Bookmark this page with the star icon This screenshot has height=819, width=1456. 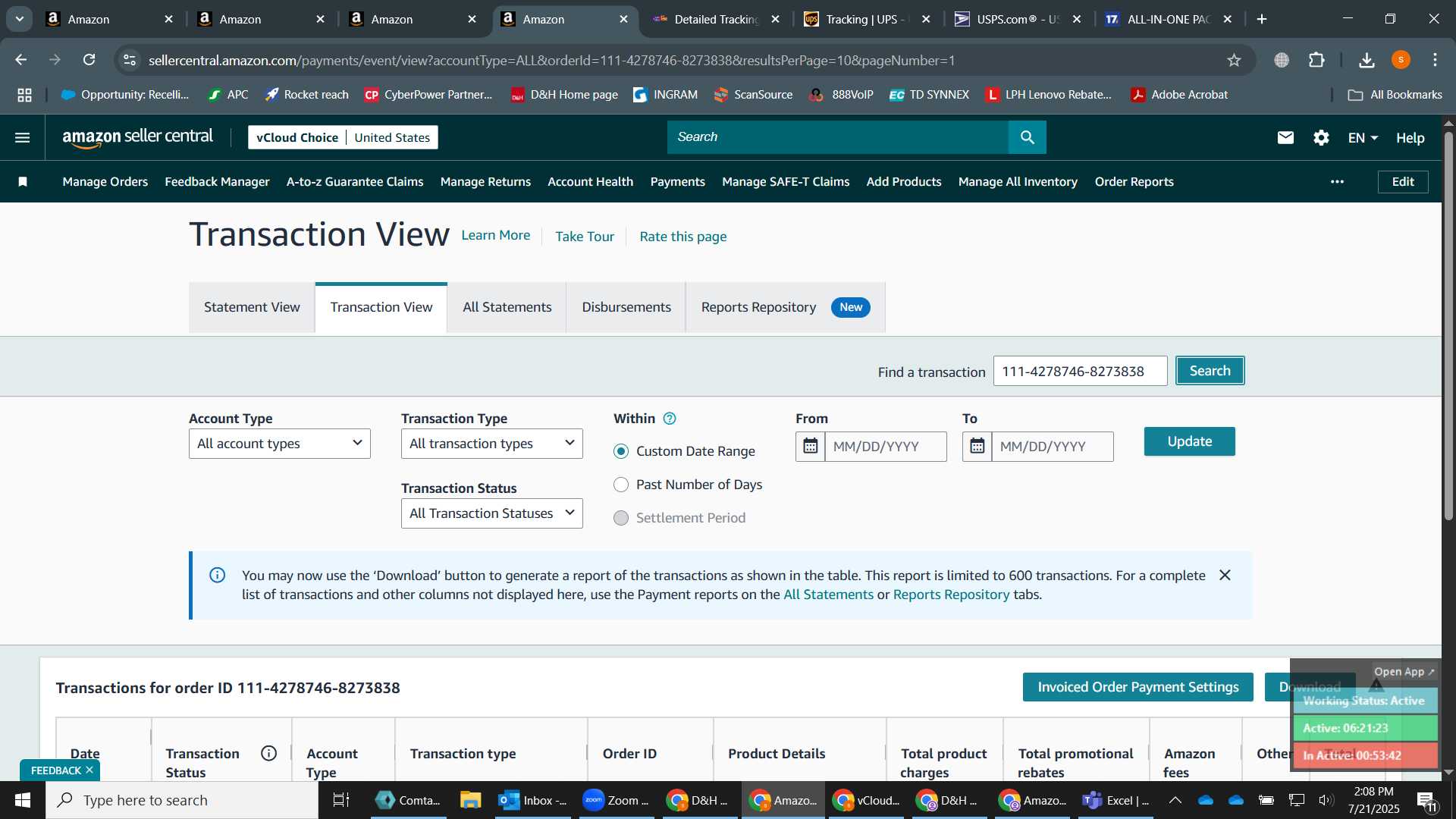click(1234, 60)
